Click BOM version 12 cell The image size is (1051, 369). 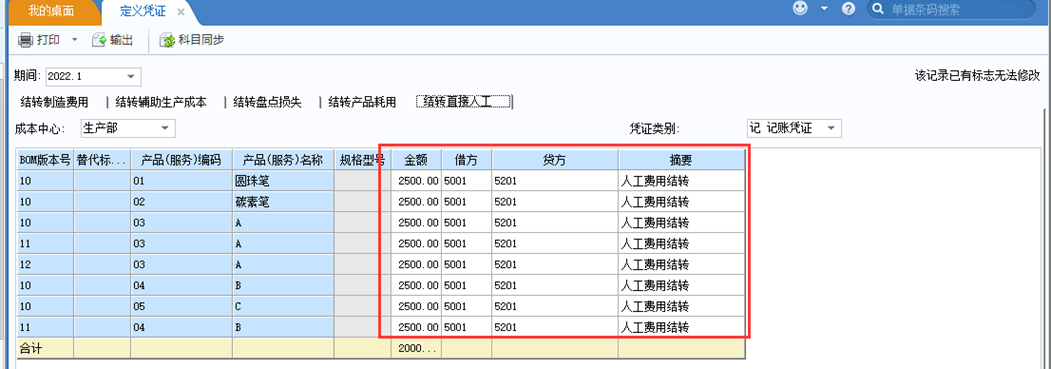(45, 265)
